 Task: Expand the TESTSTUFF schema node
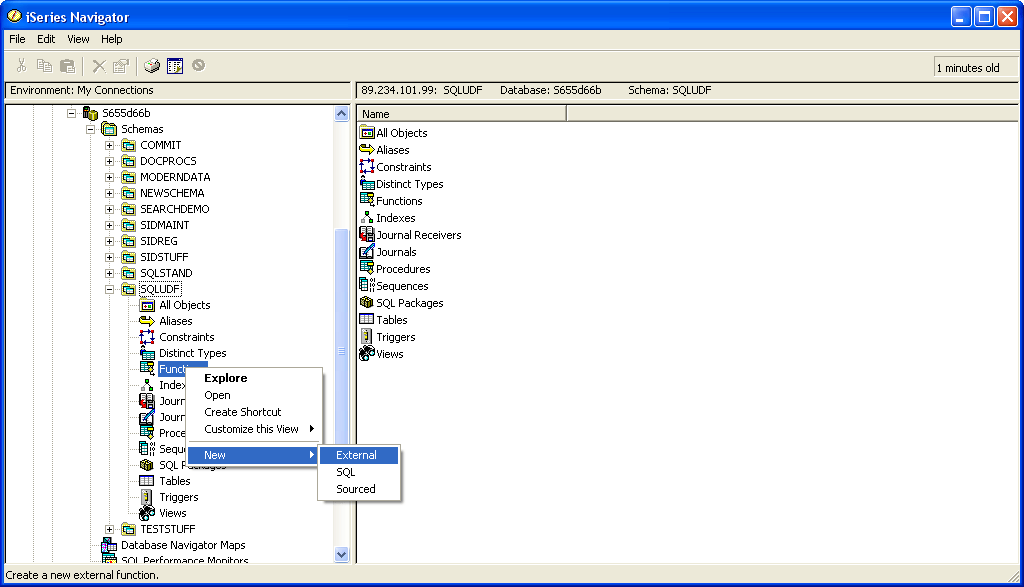tap(110, 529)
